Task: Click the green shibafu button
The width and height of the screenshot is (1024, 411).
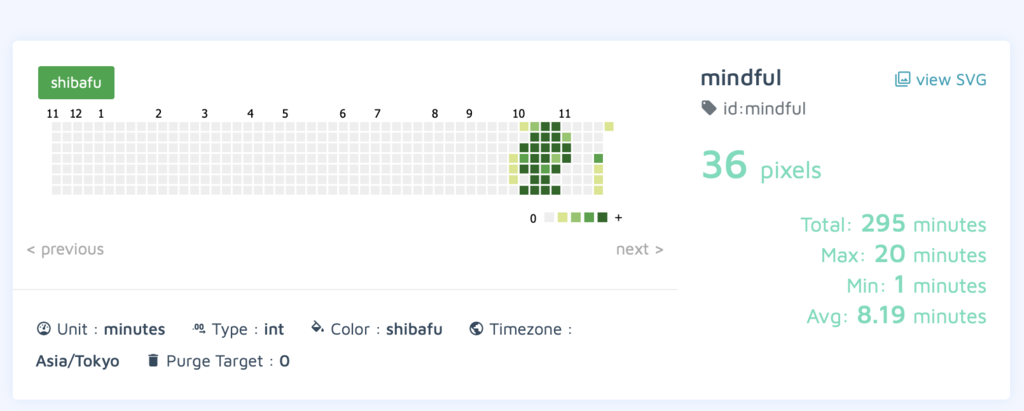Action: pyautogui.click(x=76, y=83)
